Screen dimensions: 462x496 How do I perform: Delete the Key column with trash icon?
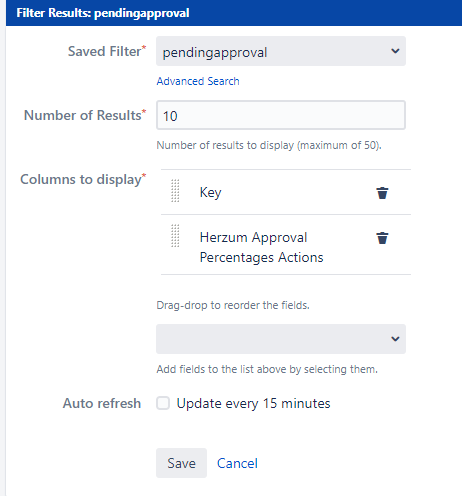382,193
